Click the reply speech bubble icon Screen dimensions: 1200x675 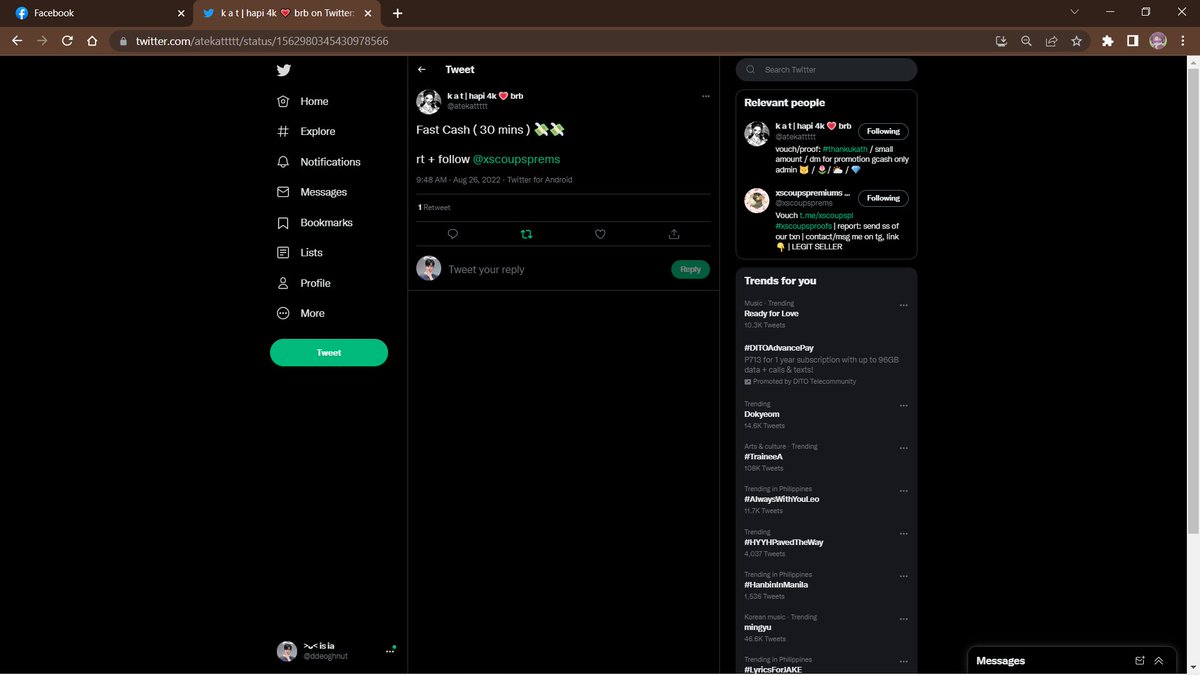[453, 234]
